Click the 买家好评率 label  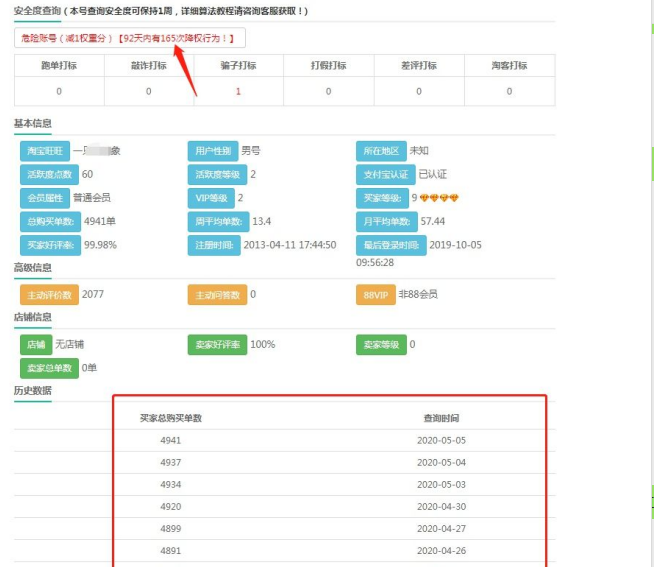tap(50, 245)
